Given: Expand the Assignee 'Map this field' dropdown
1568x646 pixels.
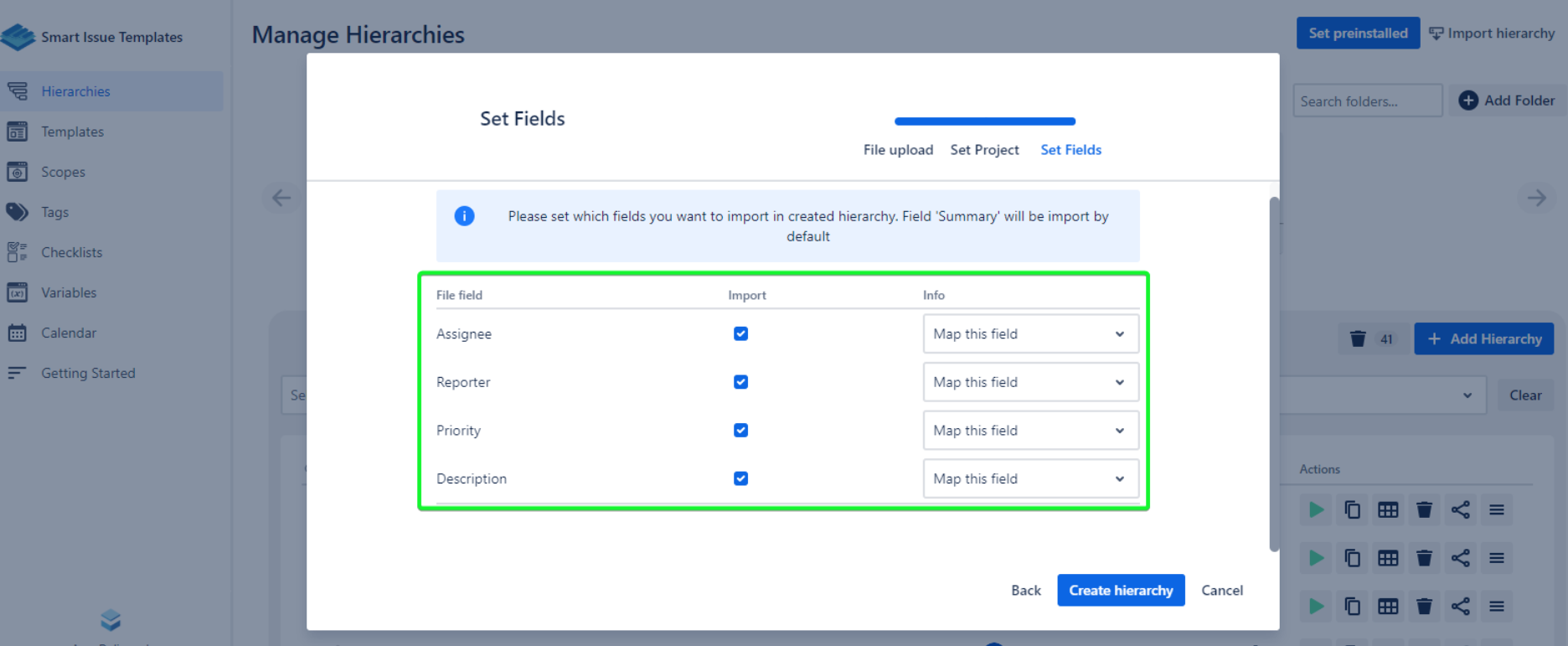Looking at the screenshot, I should click(x=1030, y=334).
